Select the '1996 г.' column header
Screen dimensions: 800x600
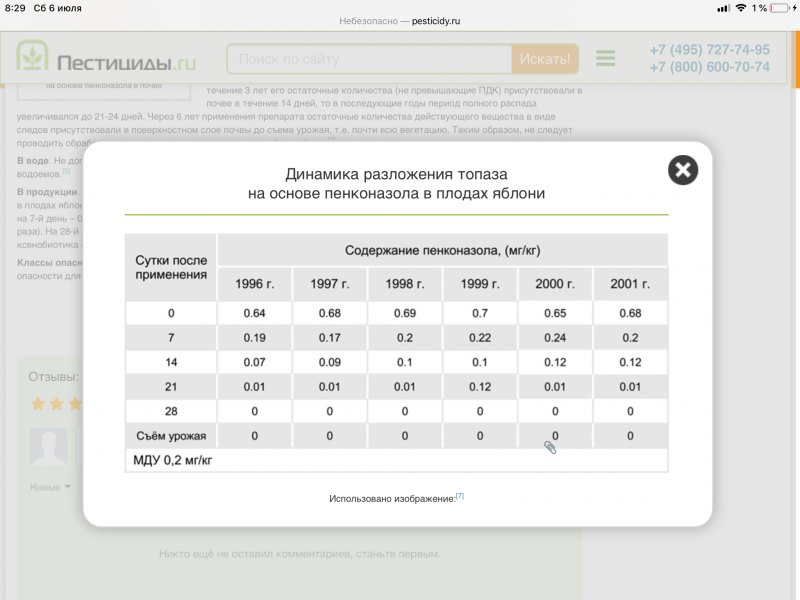[255, 284]
